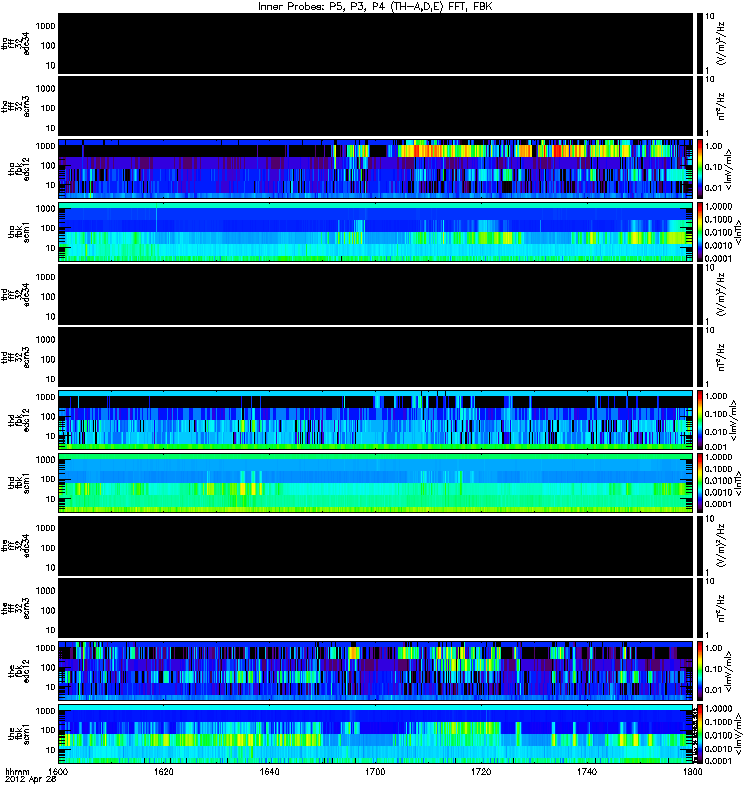Select the empty the fff 32 scm3 panel
This screenshot has width=750, height=800.
pyautogui.click(x=376, y=609)
